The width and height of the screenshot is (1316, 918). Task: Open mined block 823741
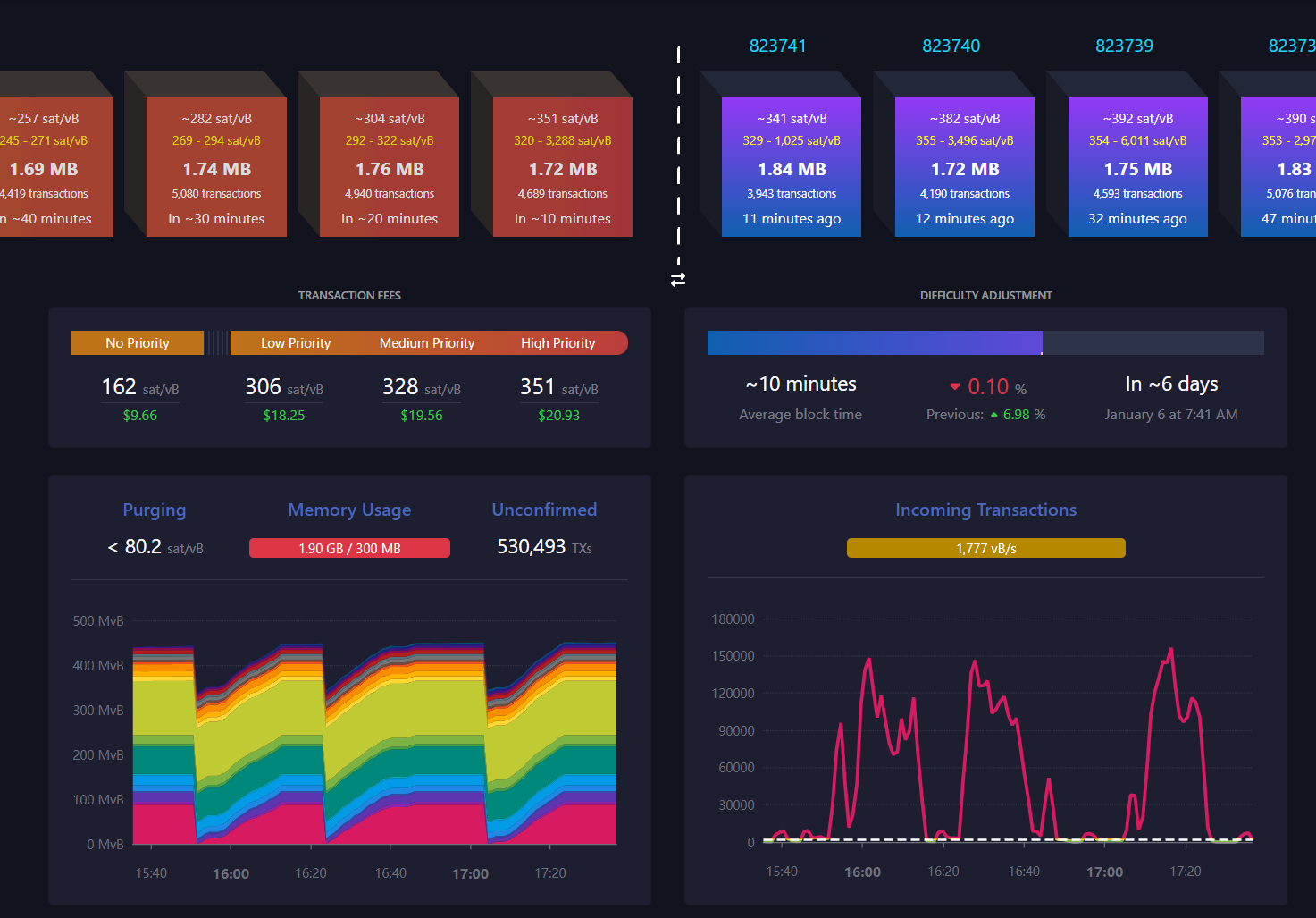(x=792, y=167)
